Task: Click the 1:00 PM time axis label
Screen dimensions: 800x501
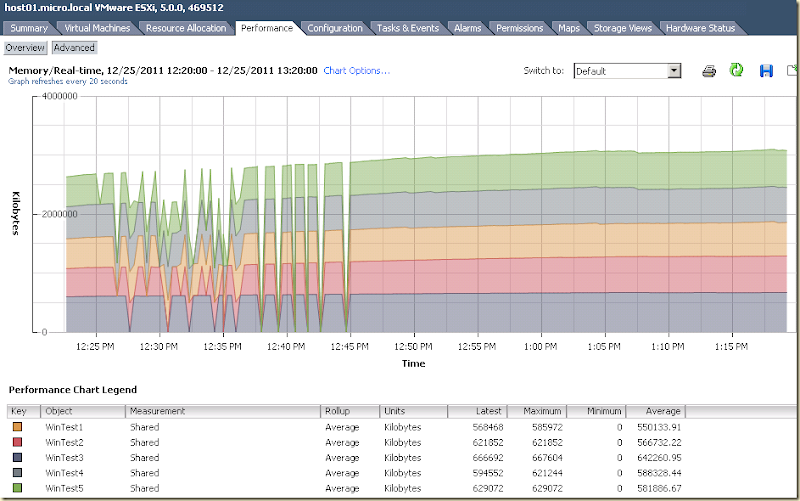Action: [x=540, y=346]
